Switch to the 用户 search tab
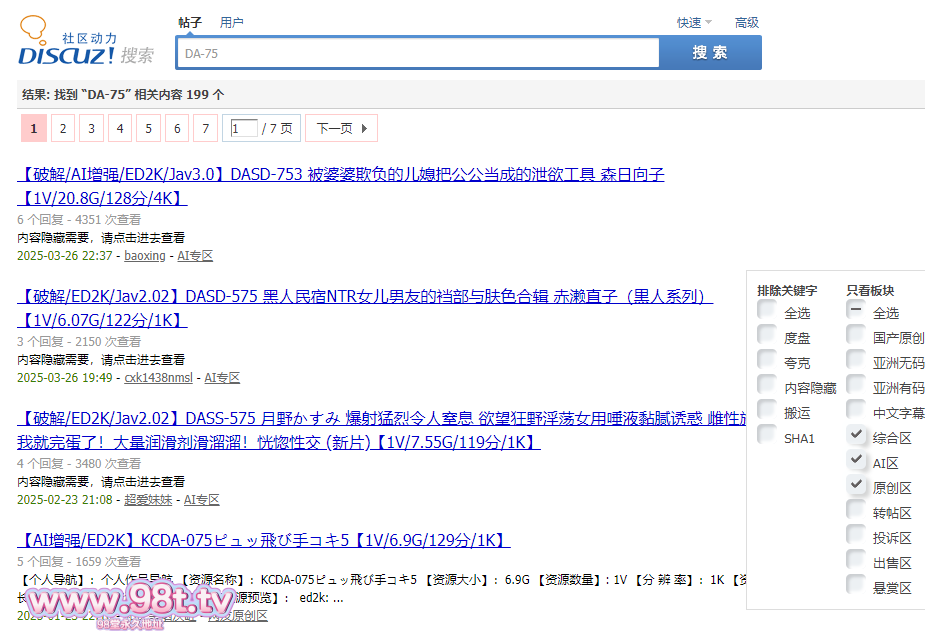Screen dimensions: 925x639 coord(231,22)
